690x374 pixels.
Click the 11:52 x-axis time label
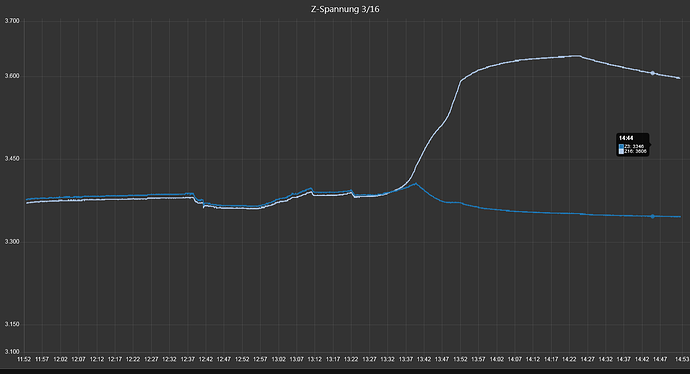point(24,359)
